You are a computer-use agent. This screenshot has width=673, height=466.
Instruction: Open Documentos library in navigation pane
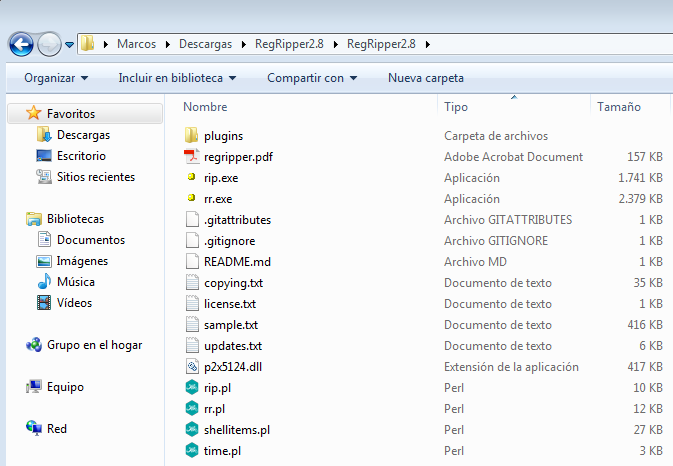coord(90,240)
